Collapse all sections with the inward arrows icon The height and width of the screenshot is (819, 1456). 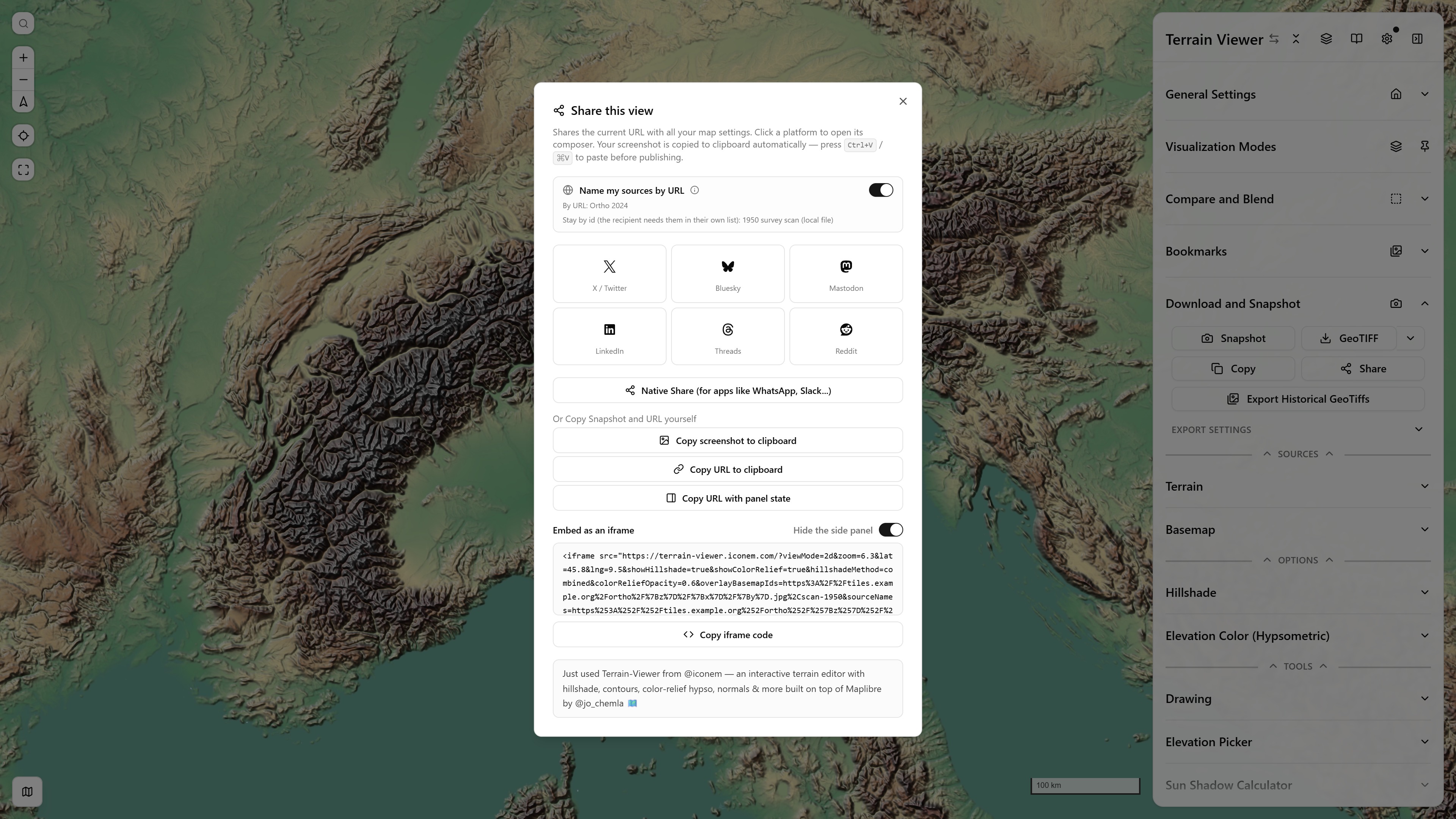click(1296, 39)
